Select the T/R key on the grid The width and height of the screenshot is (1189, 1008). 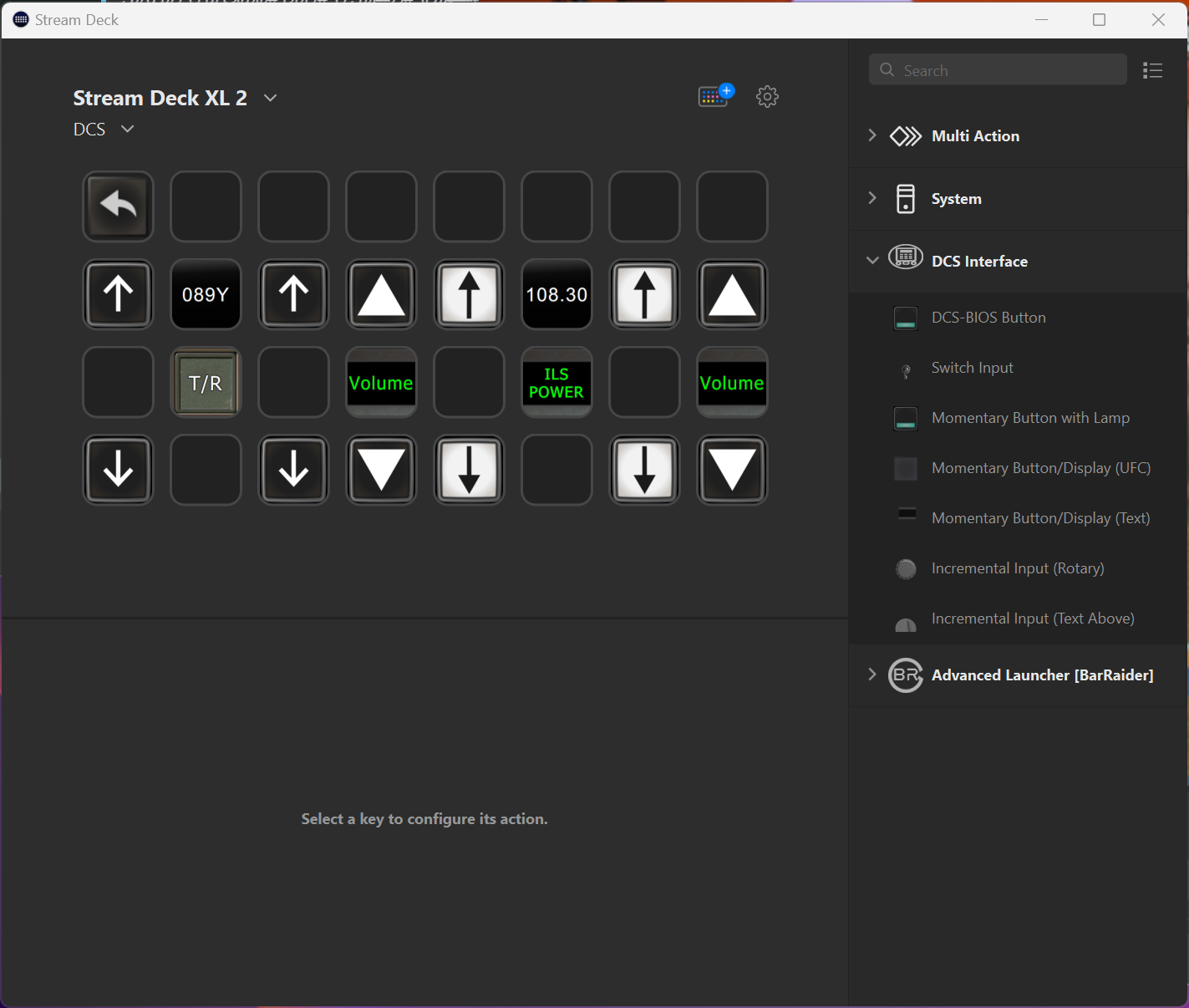pyautogui.click(x=206, y=383)
